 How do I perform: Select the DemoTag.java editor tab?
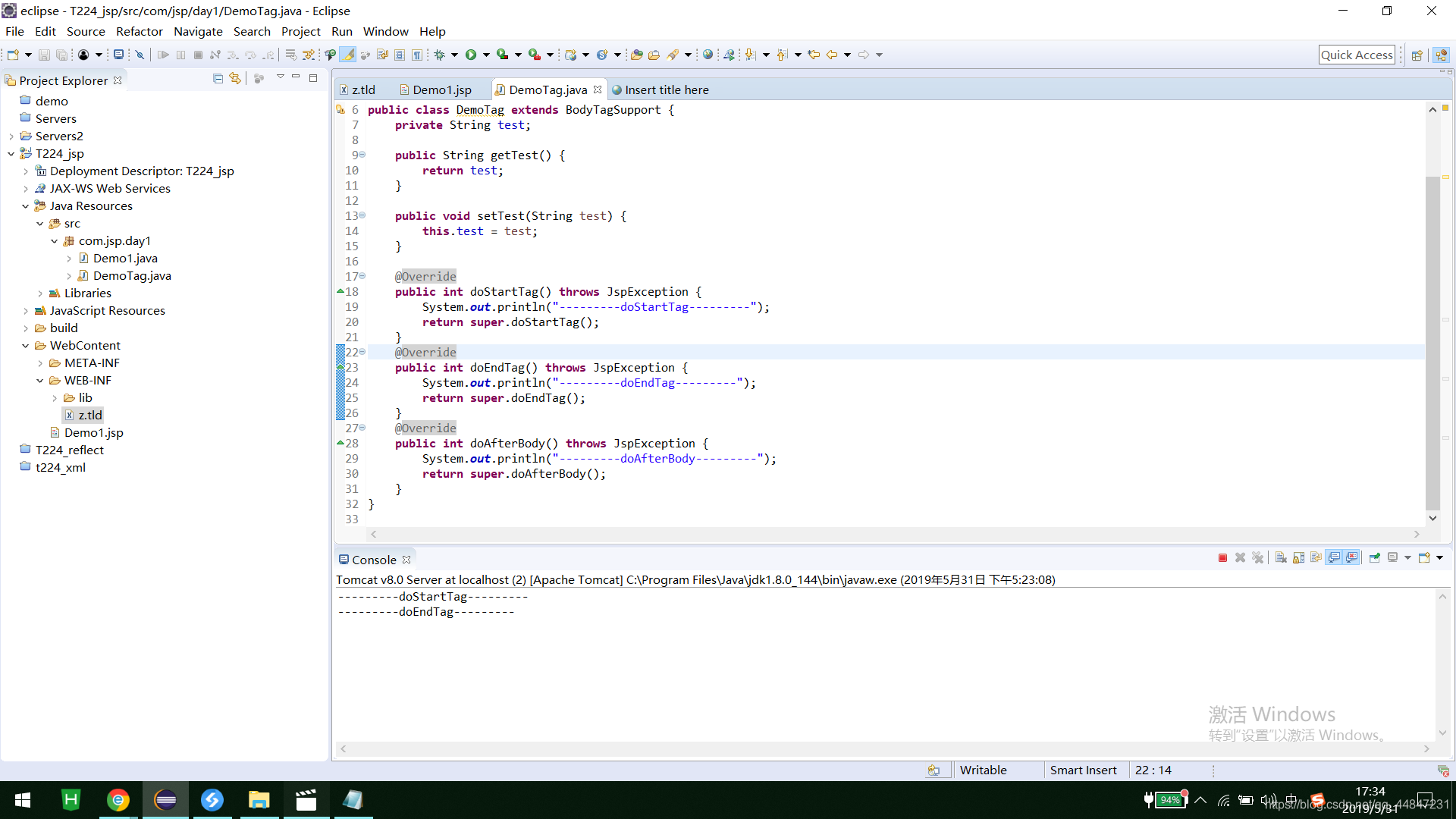pos(547,89)
